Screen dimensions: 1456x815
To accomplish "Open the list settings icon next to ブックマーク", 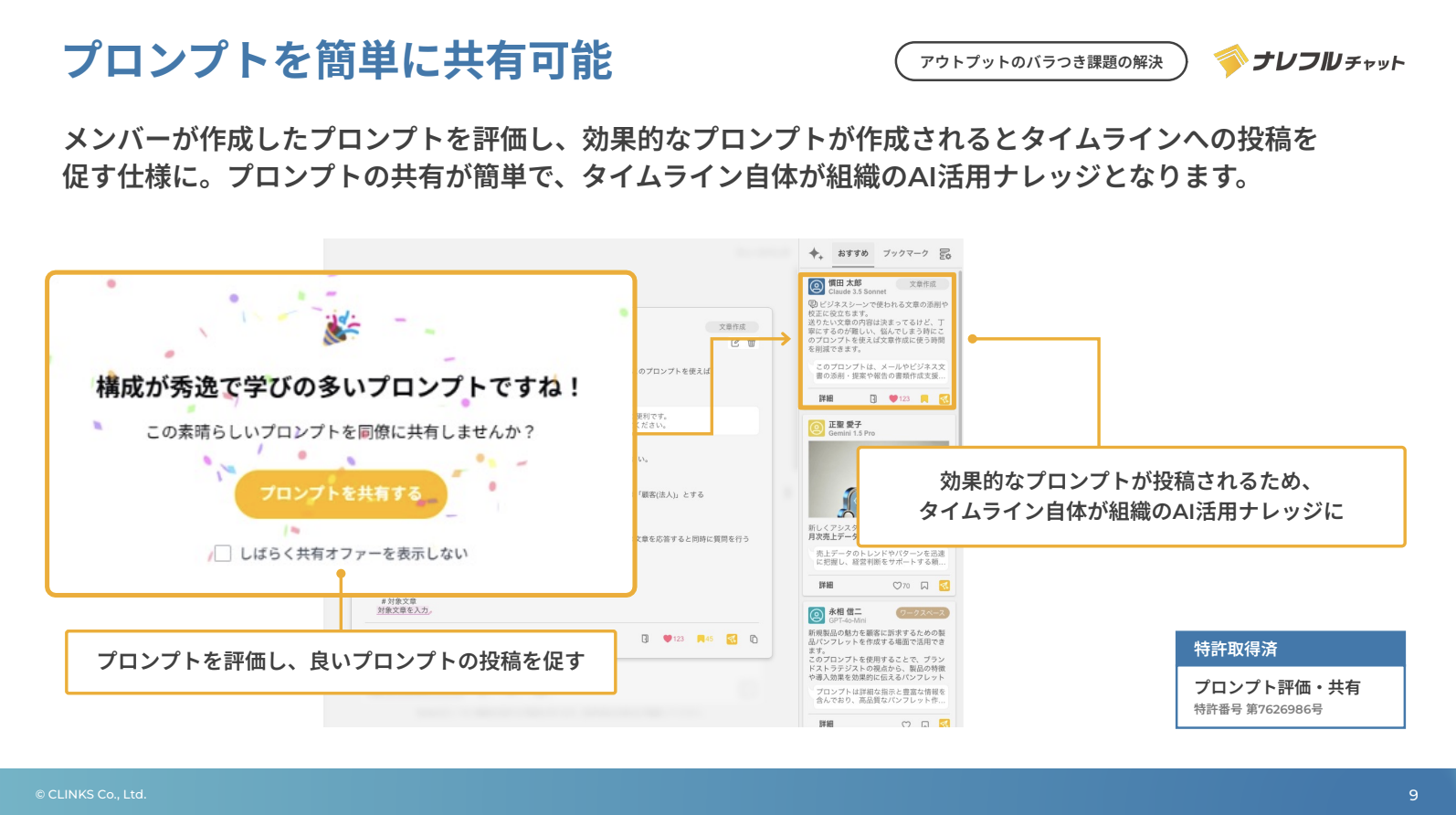I will [945, 254].
